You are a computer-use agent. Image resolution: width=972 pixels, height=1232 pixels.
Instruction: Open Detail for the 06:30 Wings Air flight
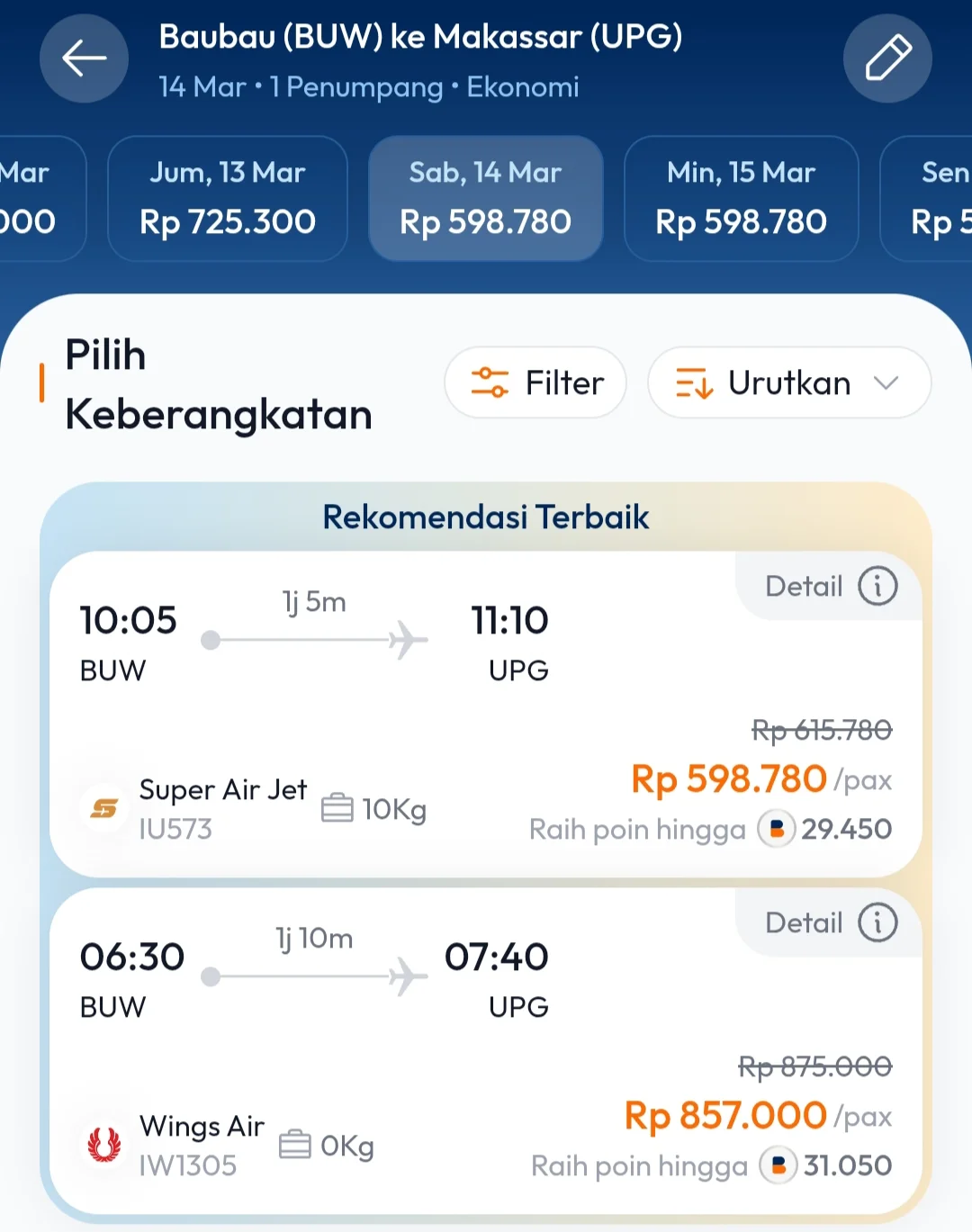(x=805, y=923)
